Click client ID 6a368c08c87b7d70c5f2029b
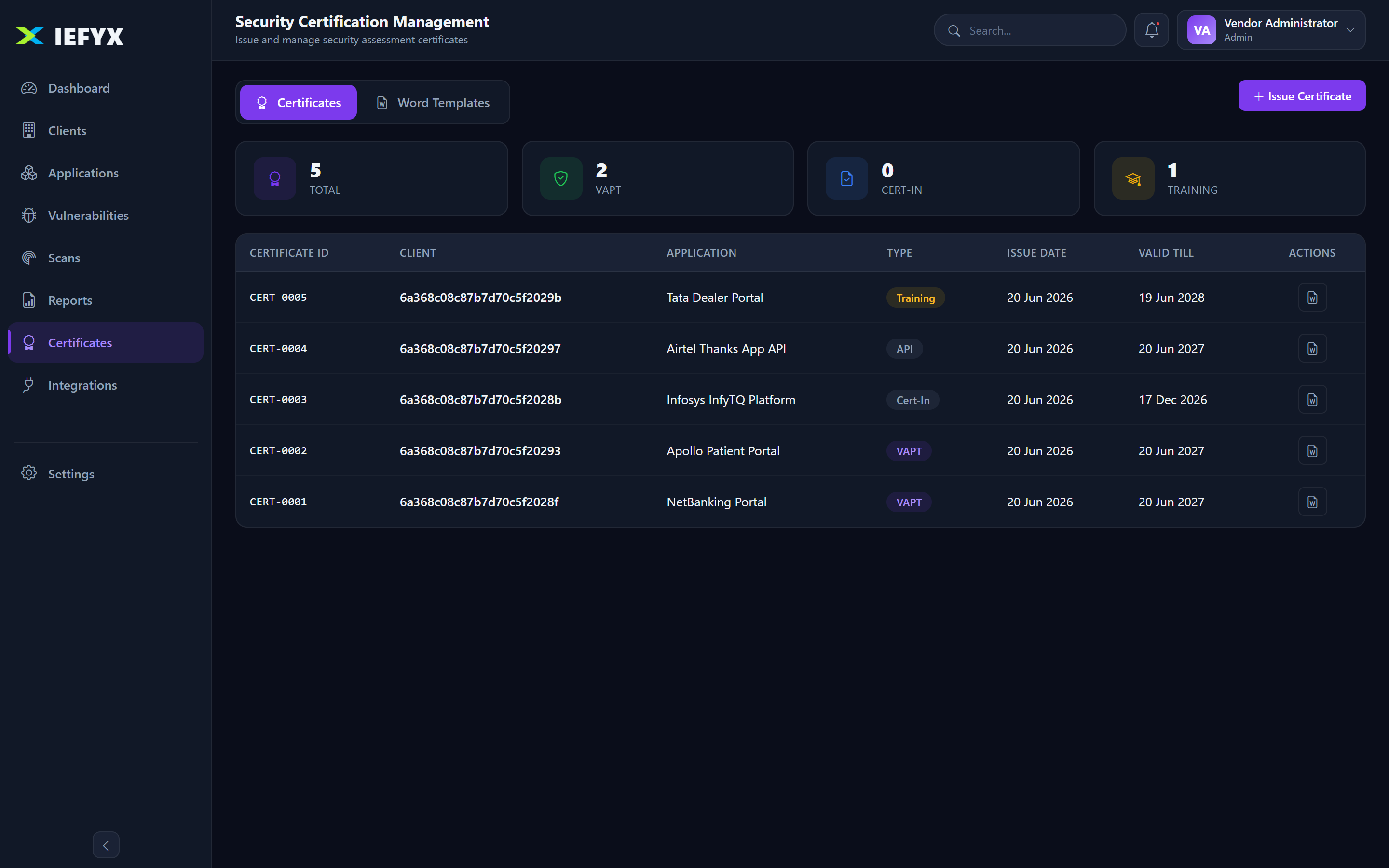The height and width of the screenshot is (868, 1389). tap(480, 298)
